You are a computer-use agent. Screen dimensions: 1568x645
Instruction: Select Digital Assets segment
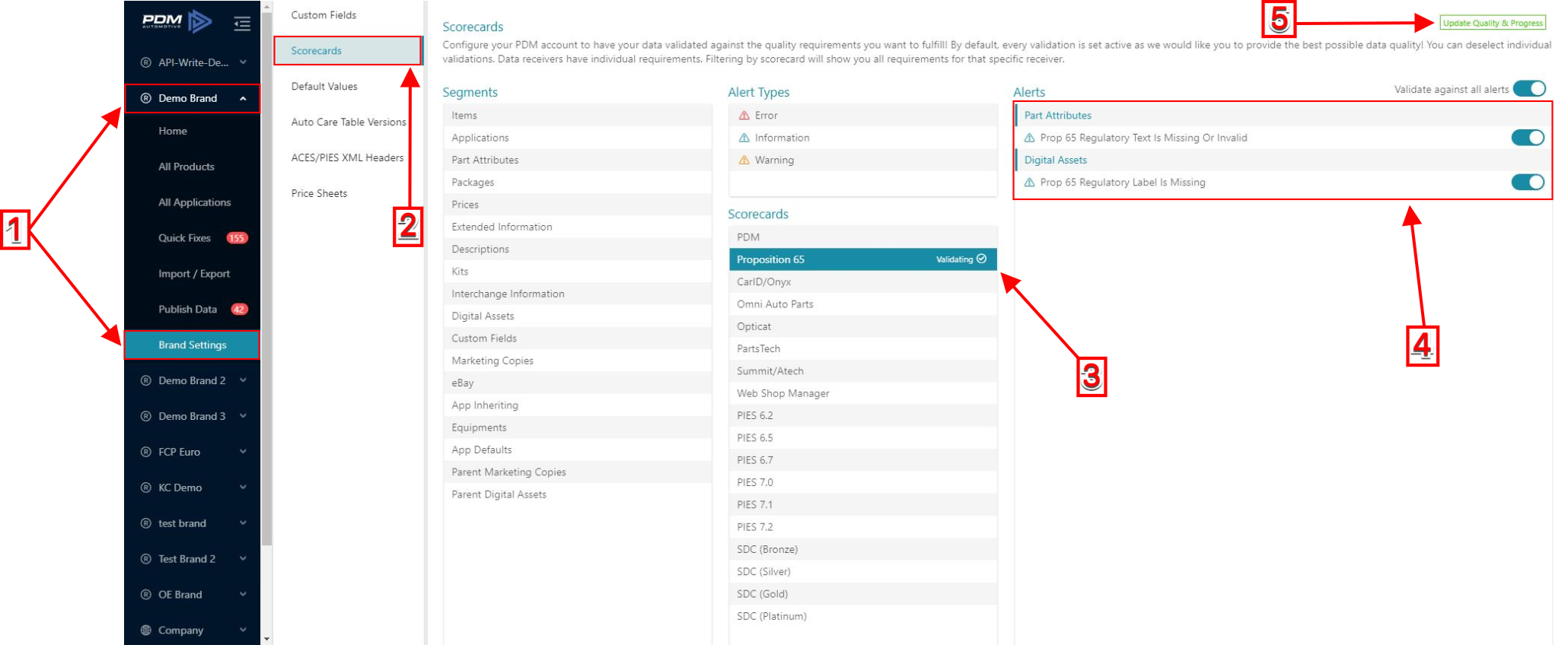tap(577, 316)
